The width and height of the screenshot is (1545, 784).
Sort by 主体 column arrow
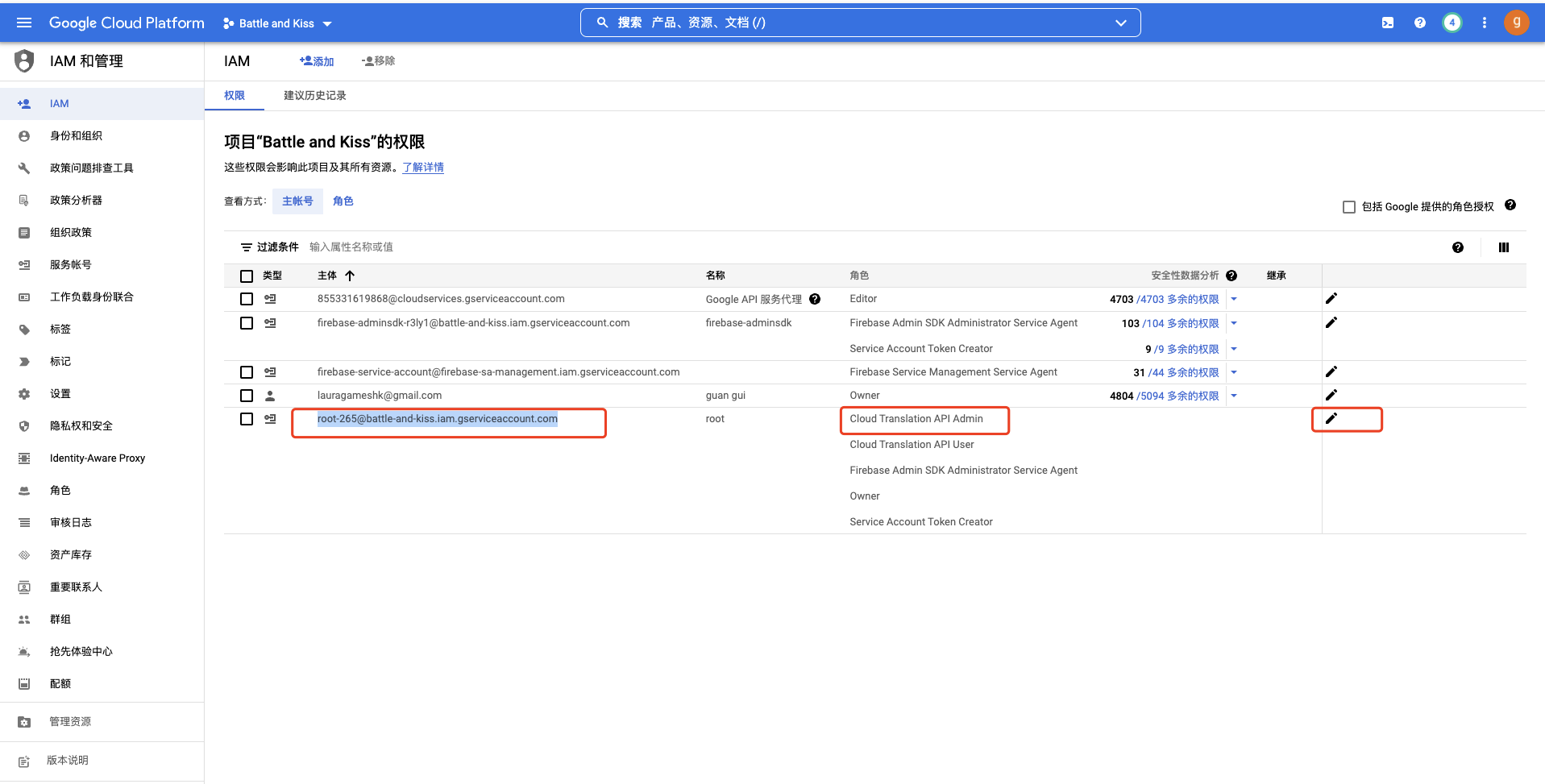[350, 276]
